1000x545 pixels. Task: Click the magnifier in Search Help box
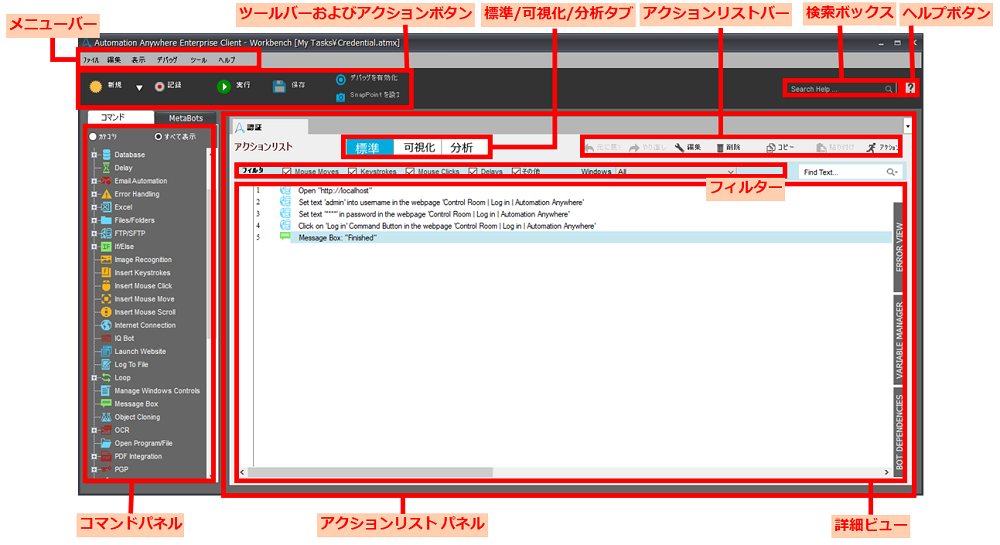[888, 89]
